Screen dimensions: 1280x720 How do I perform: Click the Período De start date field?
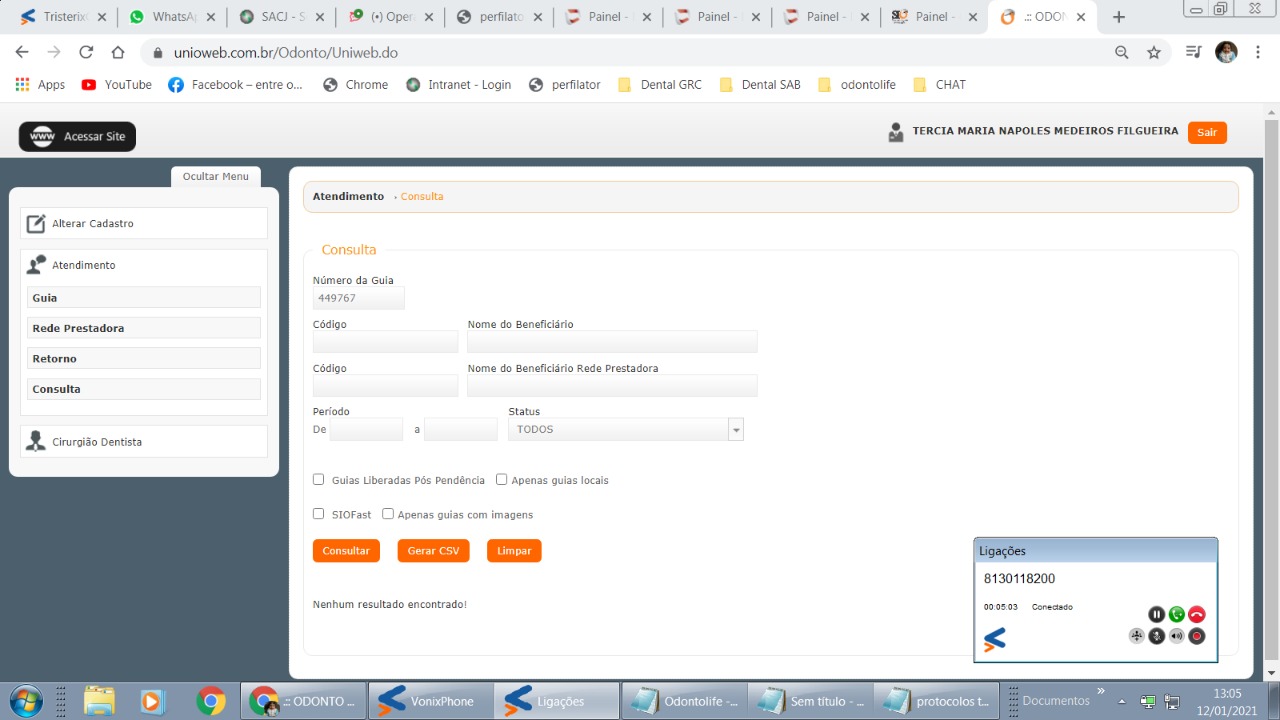point(366,430)
